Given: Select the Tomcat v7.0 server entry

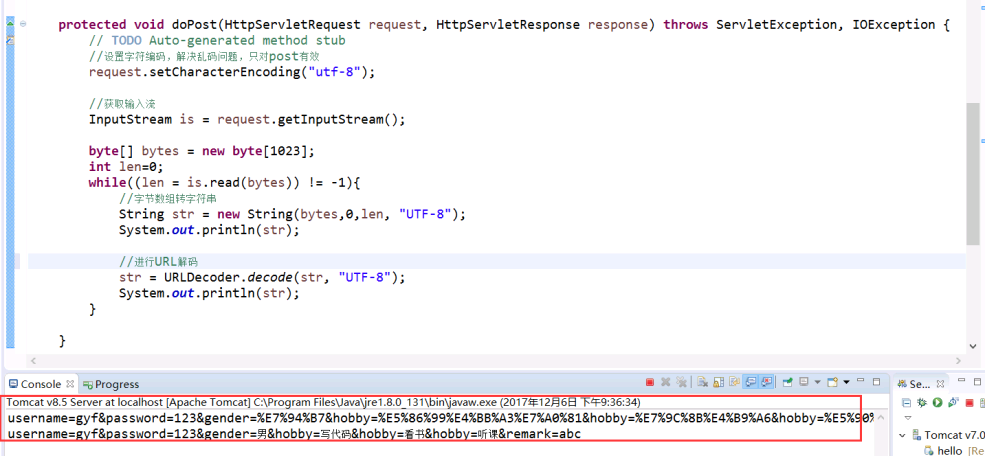Looking at the screenshot, I should tap(949, 435).
